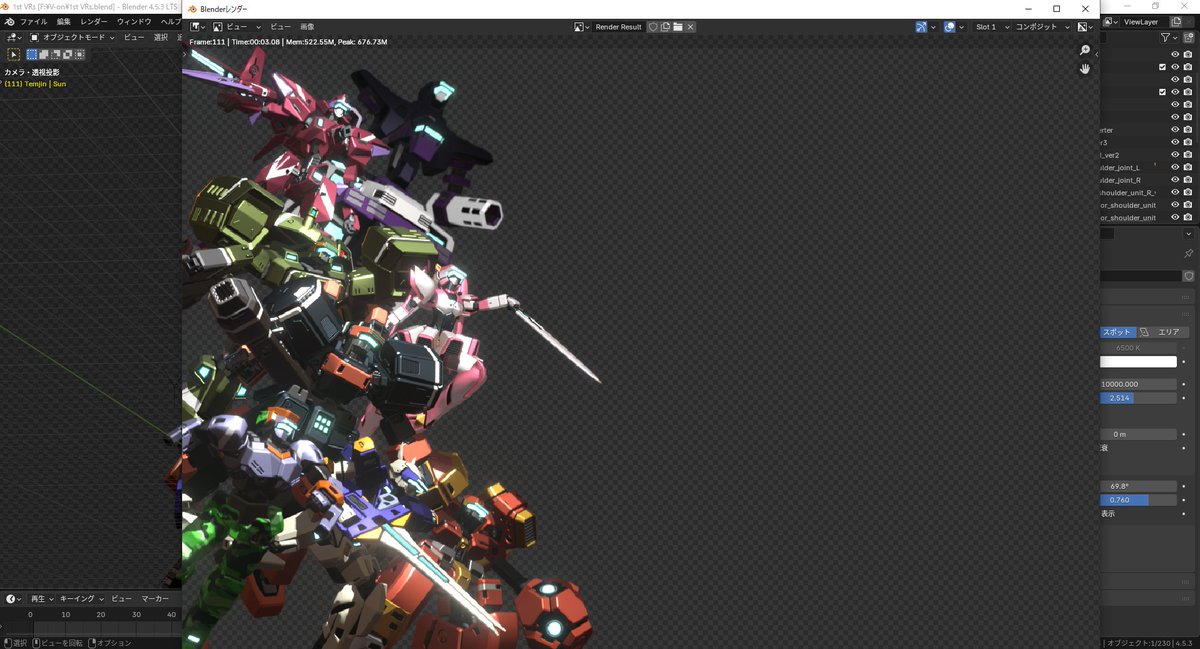Screen dimensions: 1200x649
Task: Adjust the 2.514 slider
Action: (x=1138, y=398)
